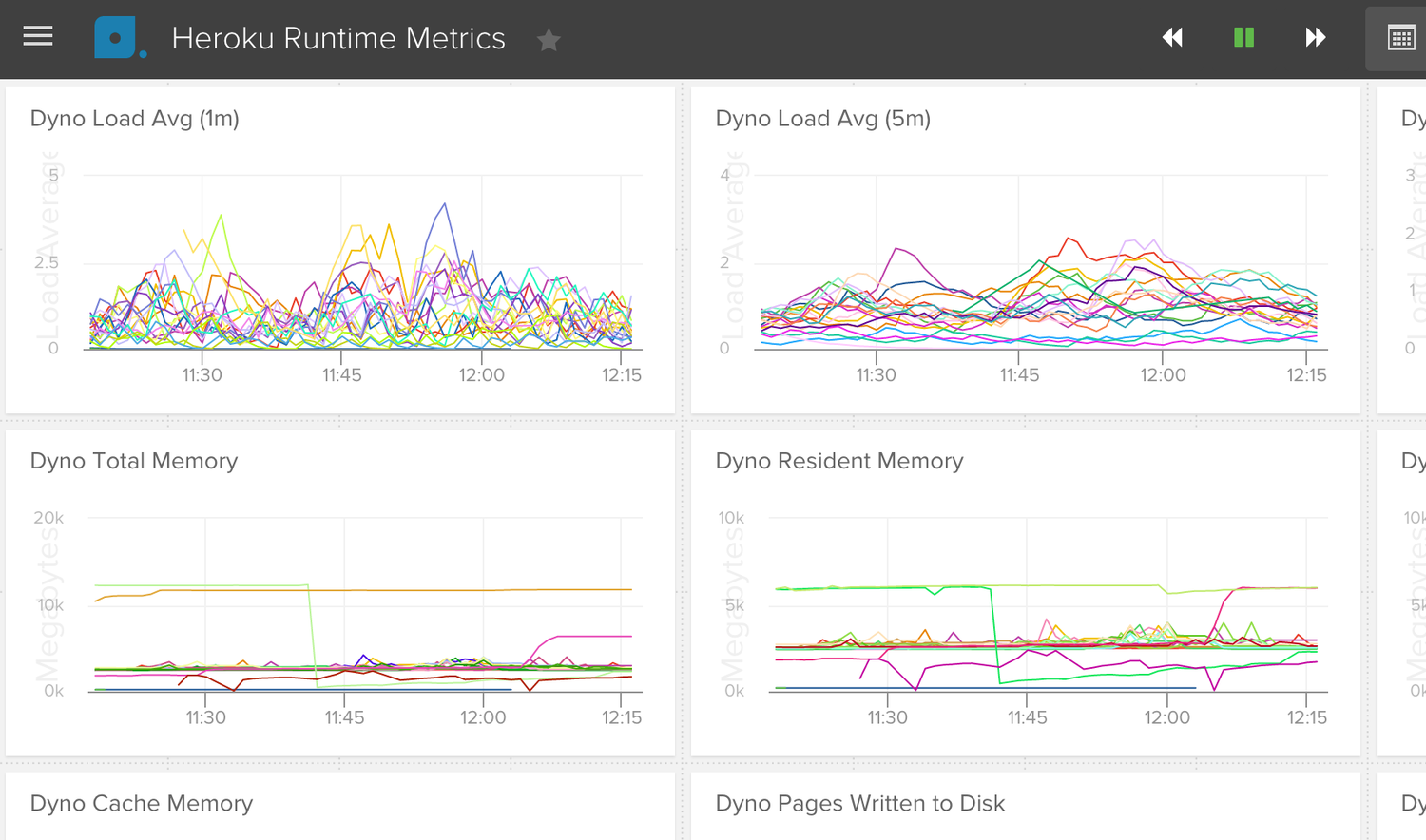
Task: Click the 10k y-axis label on Resident Memory
Action: point(731,518)
